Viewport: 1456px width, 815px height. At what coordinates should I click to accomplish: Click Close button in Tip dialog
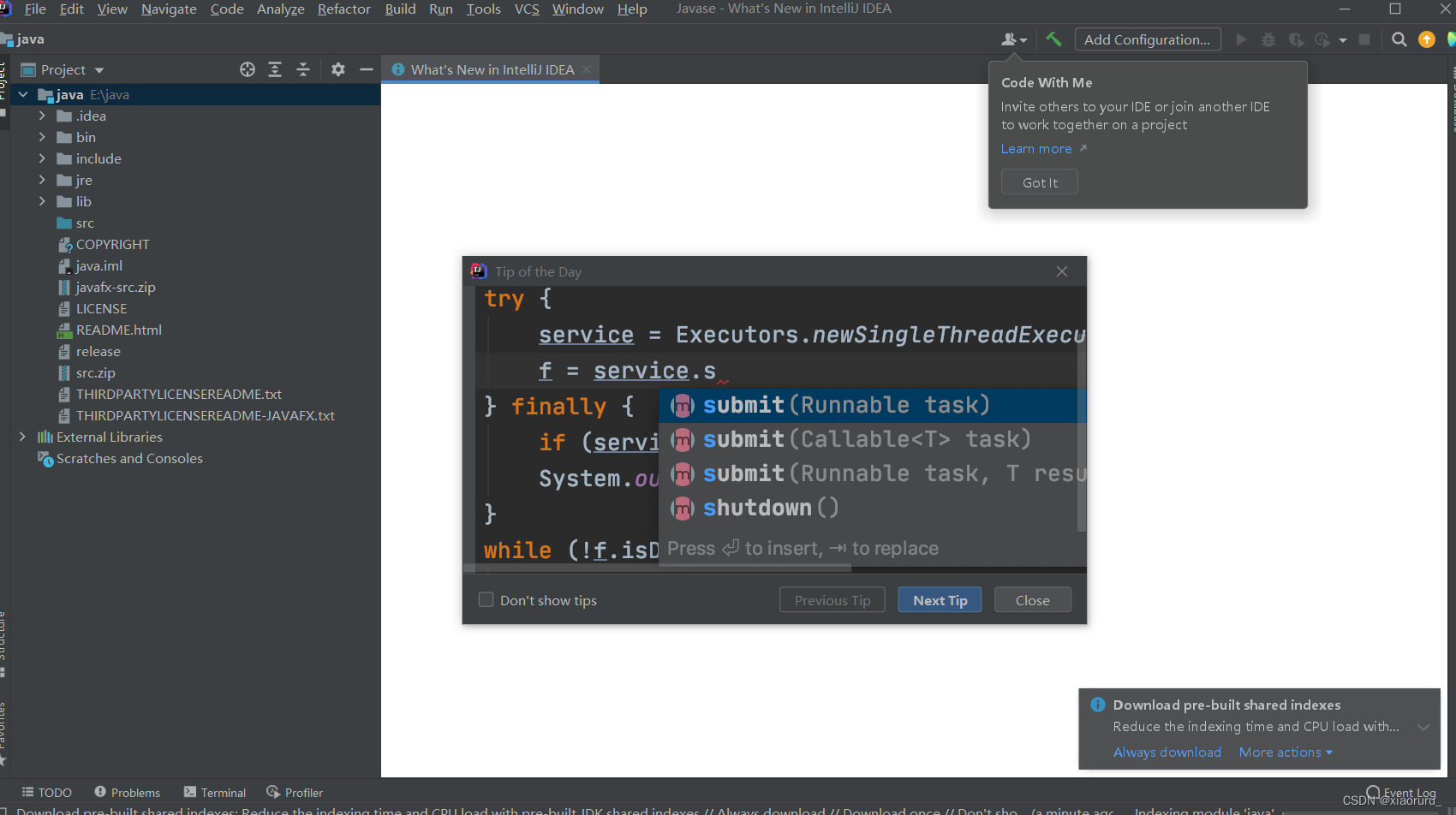click(1033, 600)
